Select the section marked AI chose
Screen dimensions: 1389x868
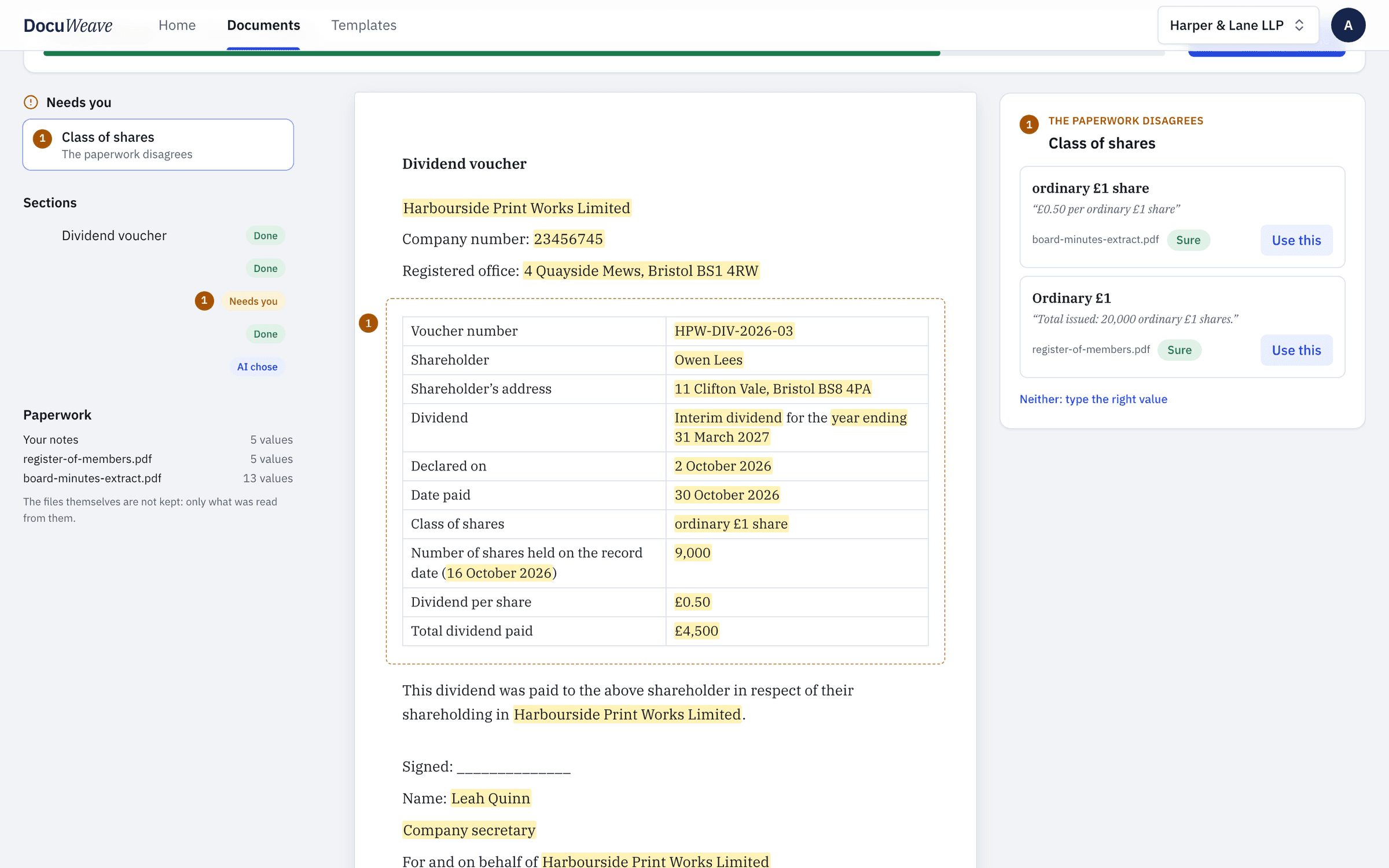[158, 366]
